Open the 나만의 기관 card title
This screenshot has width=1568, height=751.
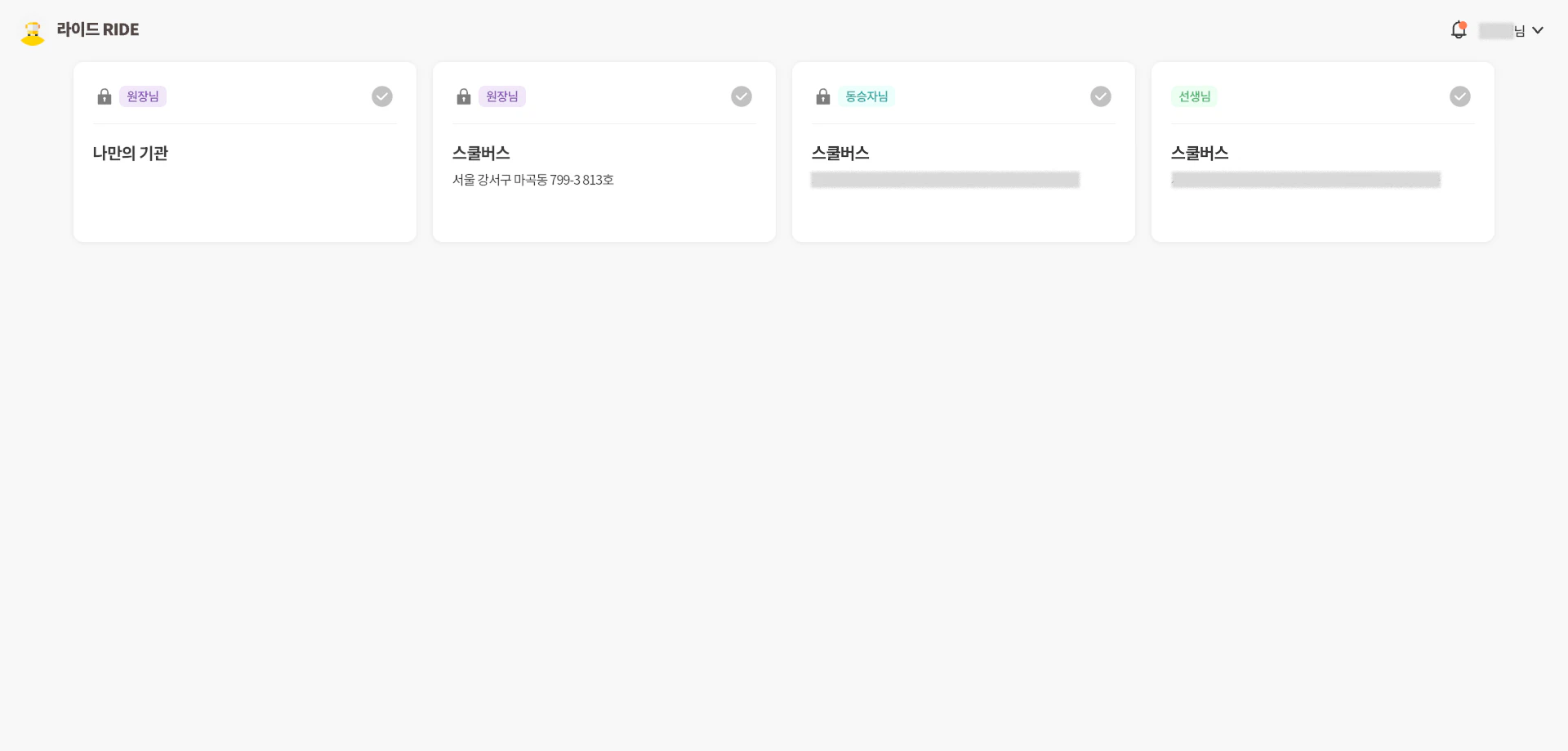(131, 153)
